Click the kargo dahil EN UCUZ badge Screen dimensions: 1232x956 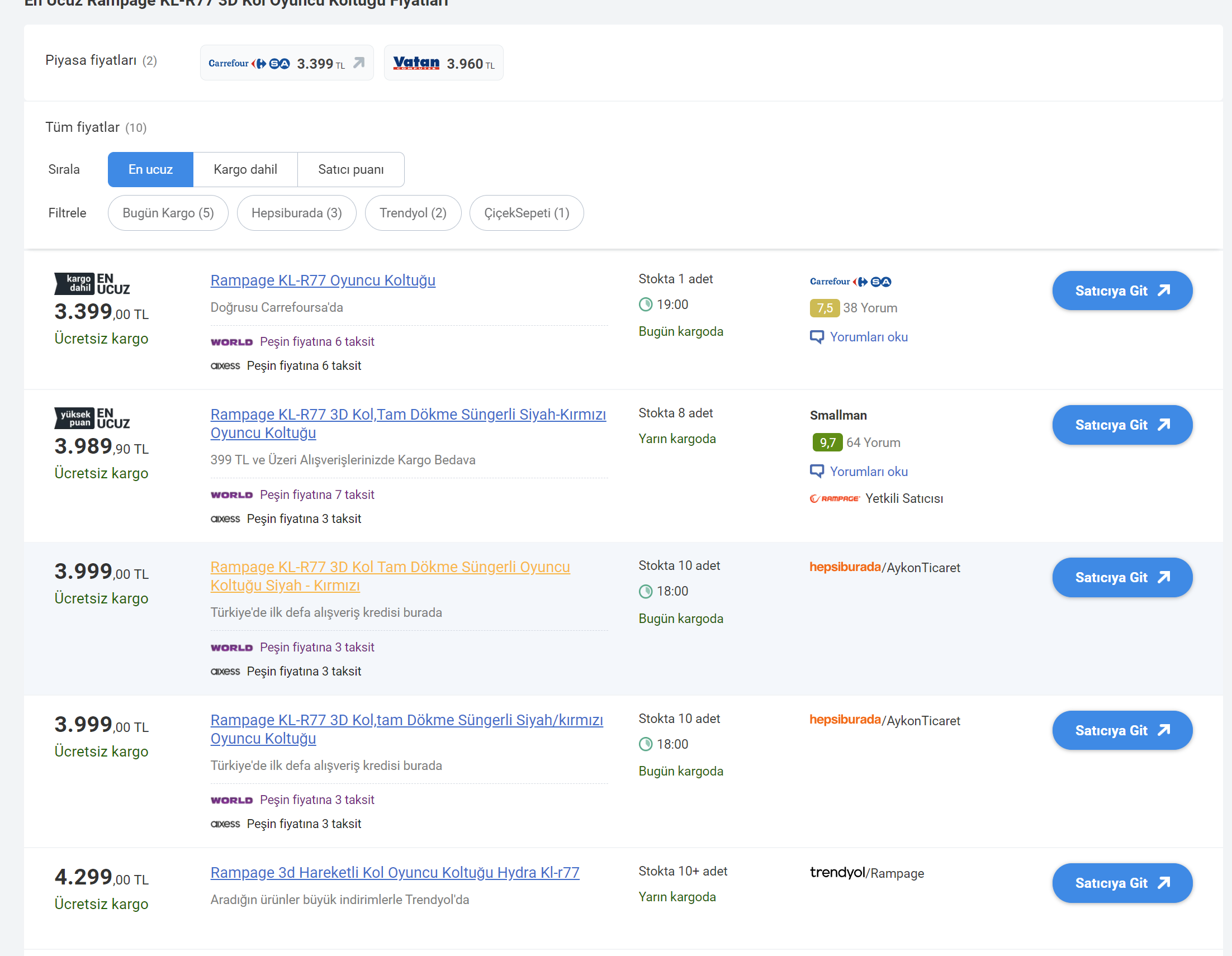coord(92,284)
